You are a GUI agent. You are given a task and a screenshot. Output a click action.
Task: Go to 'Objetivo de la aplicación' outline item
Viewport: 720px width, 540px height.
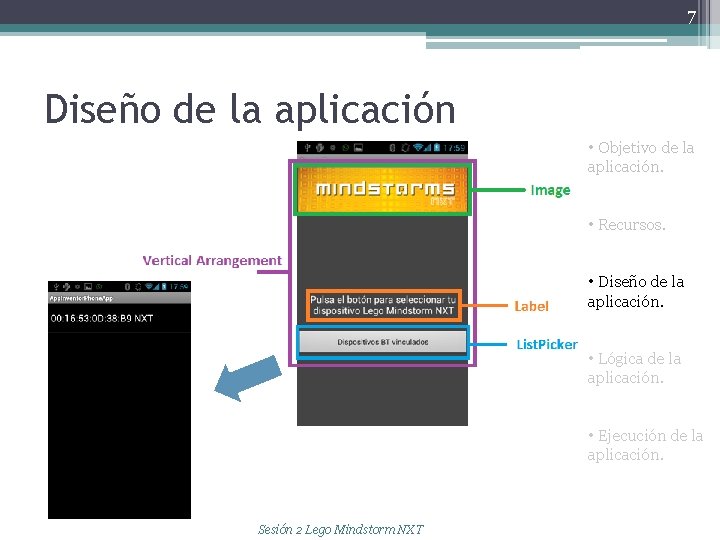point(641,157)
